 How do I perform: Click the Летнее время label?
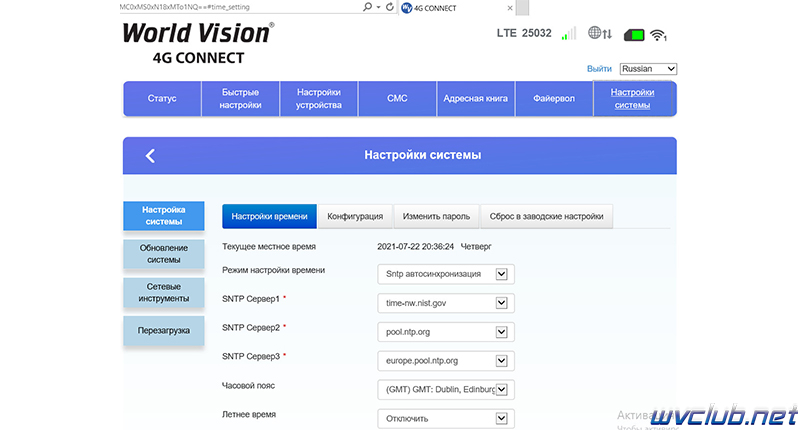tap(249, 415)
